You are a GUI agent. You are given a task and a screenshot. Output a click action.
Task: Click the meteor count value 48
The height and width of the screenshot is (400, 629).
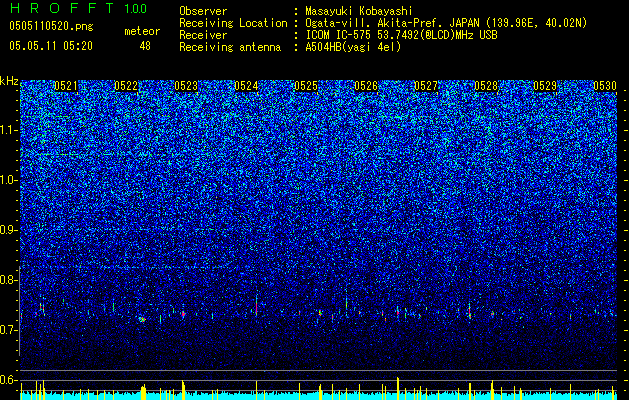(145, 46)
